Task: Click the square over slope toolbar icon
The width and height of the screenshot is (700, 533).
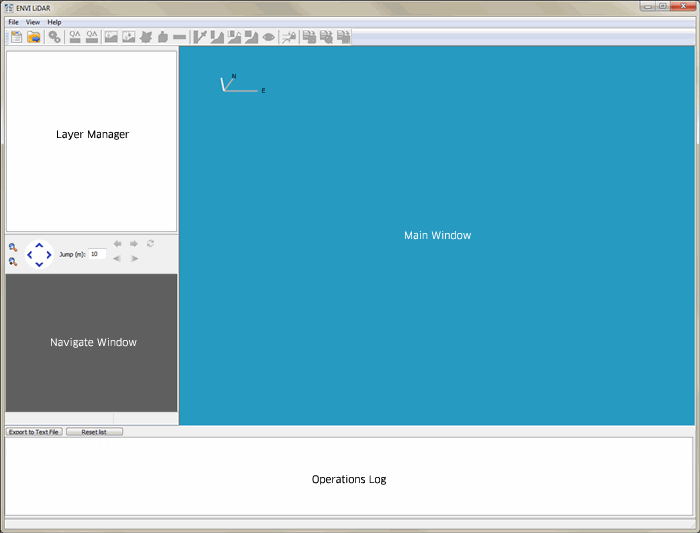Action: (x=252, y=37)
